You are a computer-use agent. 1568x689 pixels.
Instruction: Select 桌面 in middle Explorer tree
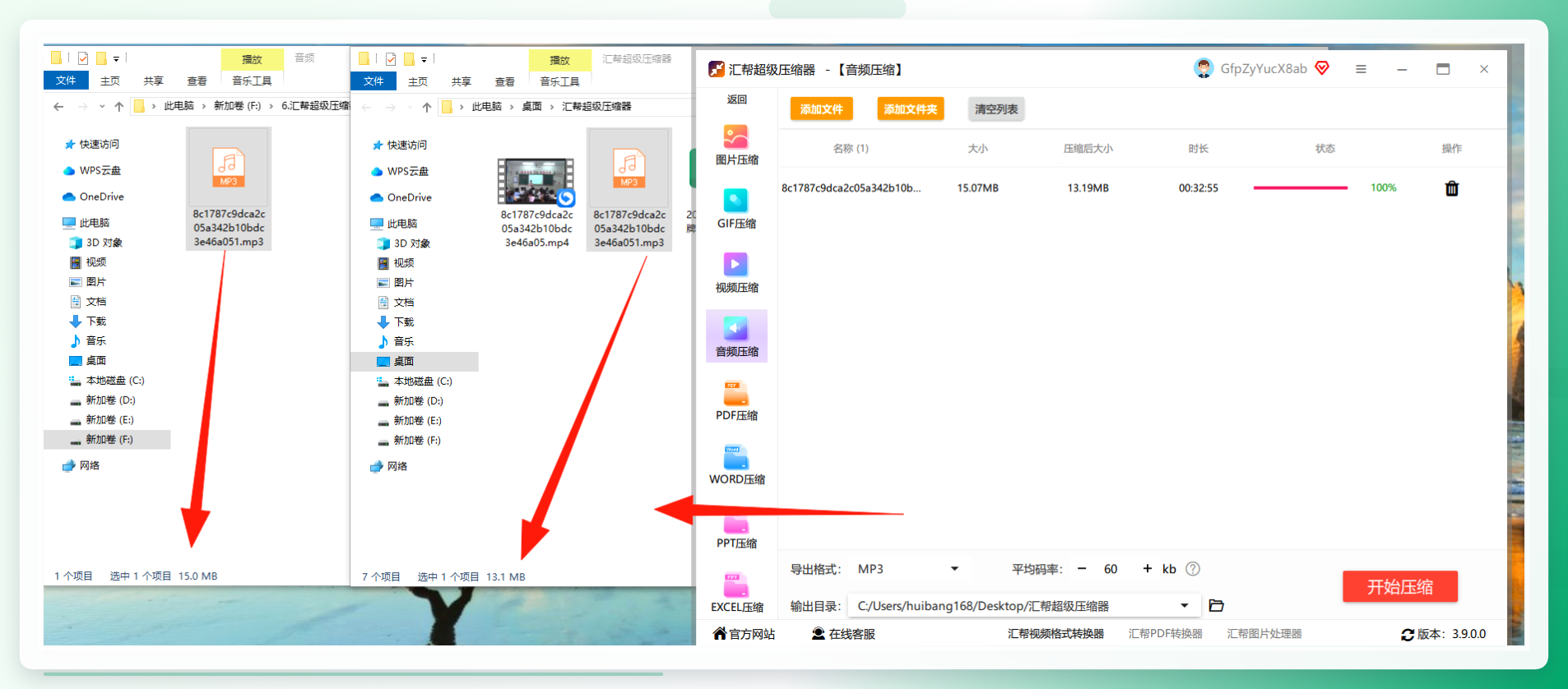(x=415, y=362)
